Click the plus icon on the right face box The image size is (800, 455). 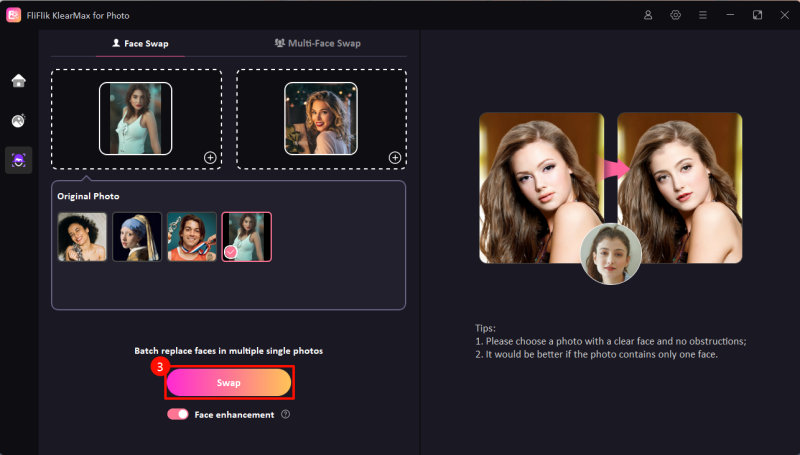pos(395,157)
